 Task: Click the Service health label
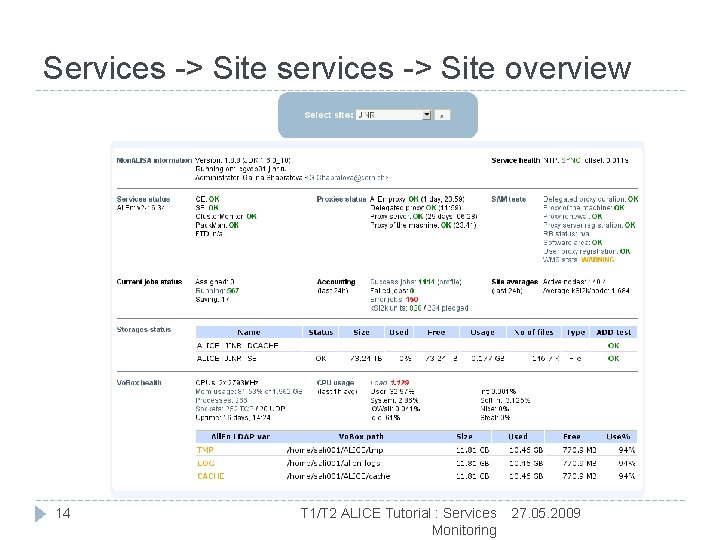click(x=516, y=160)
